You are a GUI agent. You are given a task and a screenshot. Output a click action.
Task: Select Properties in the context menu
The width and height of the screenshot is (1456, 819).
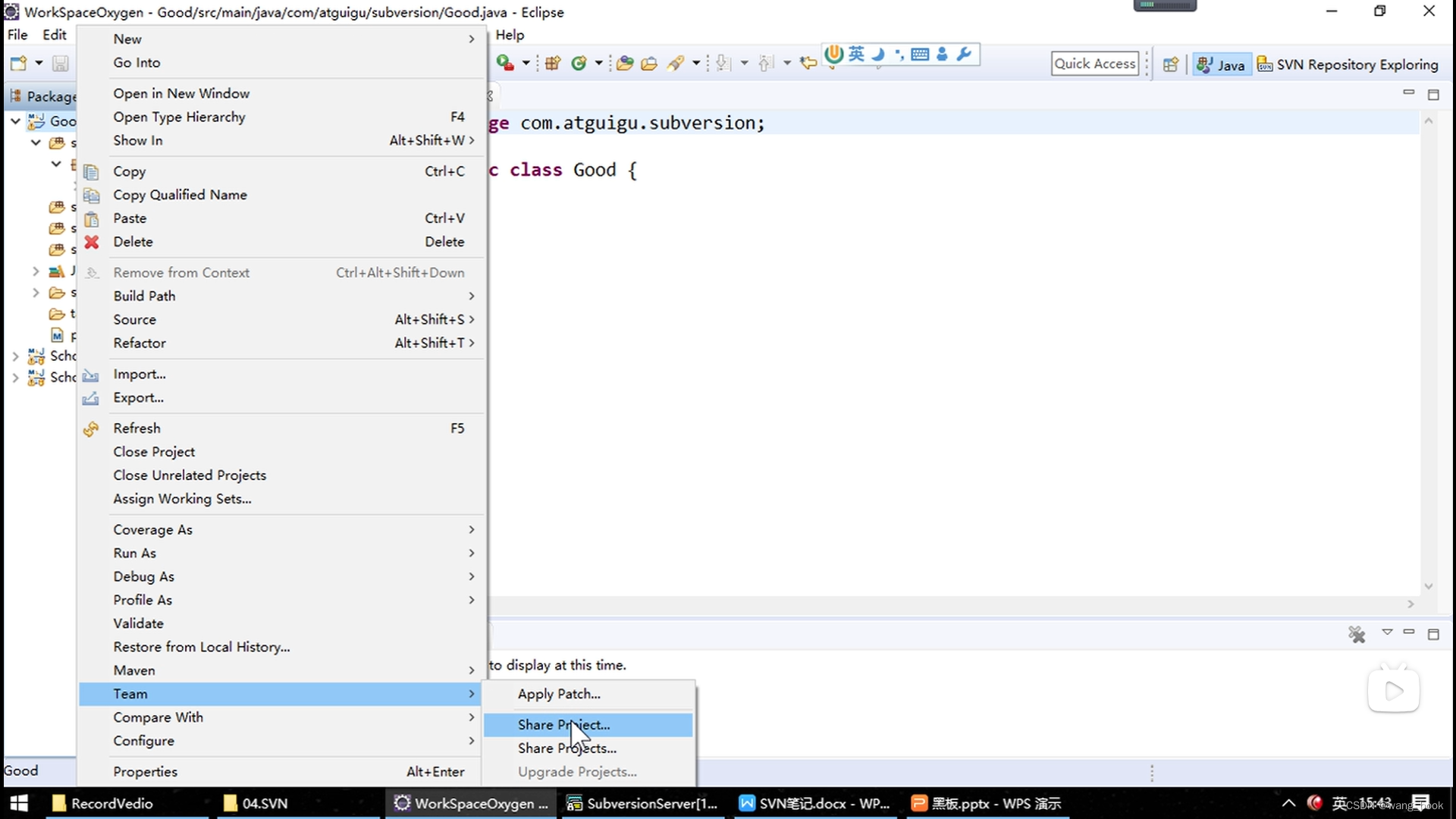coord(281,772)
